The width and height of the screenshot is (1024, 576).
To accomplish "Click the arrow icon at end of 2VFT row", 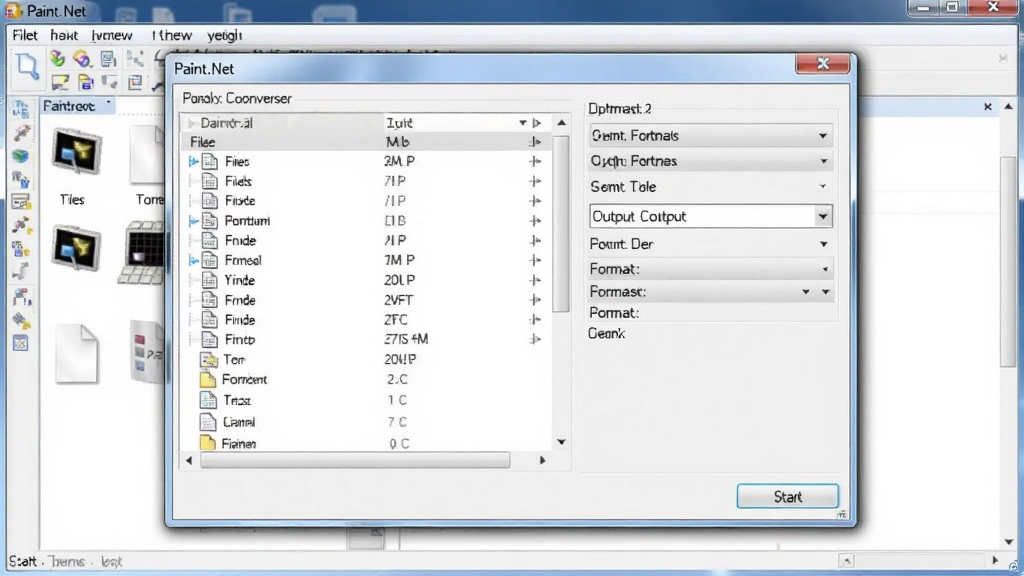I will click(x=535, y=300).
